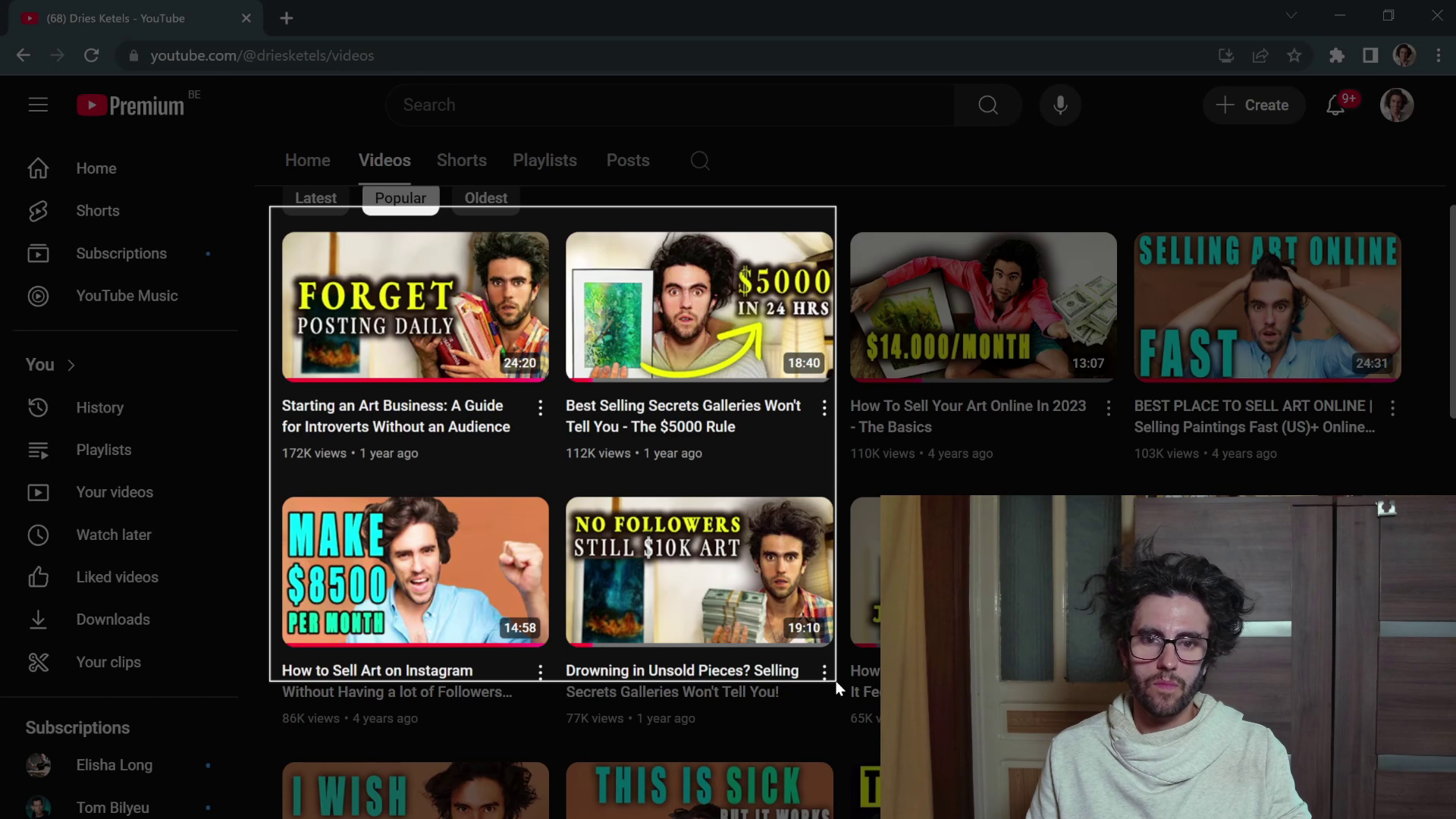Expand the You section chevron
The width and height of the screenshot is (1456, 819).
71,365
